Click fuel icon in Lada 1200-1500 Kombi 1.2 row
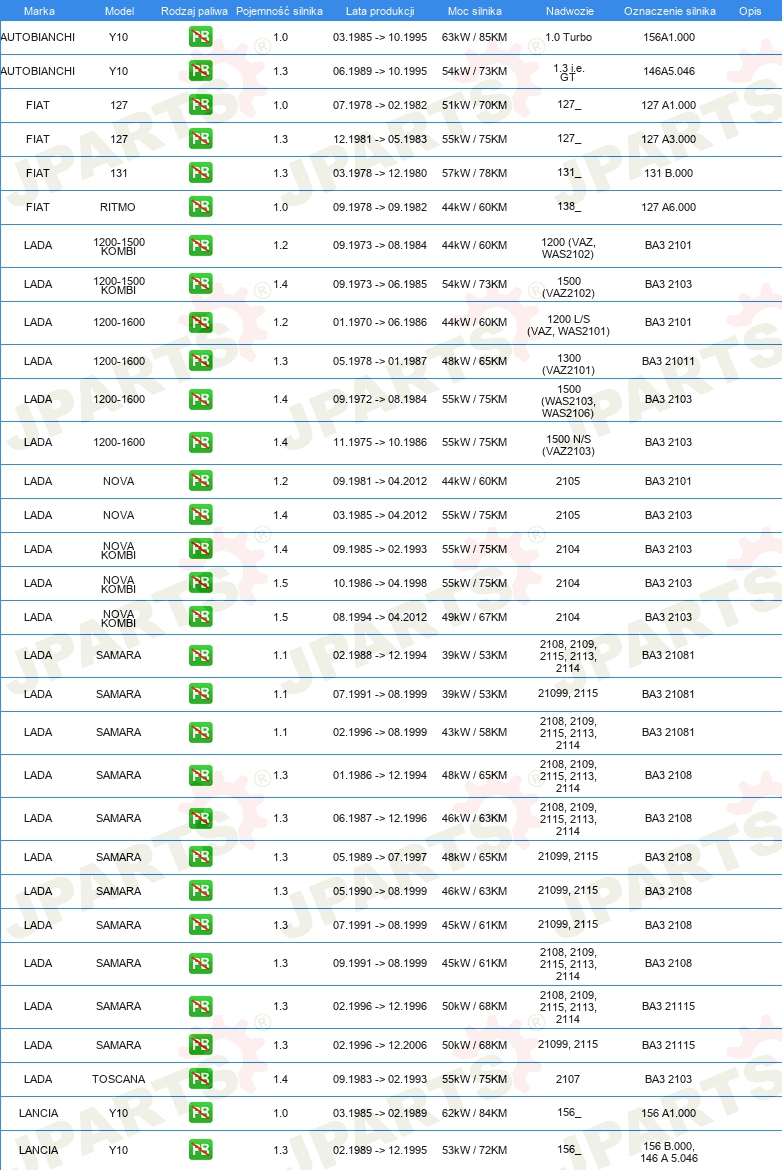 coord(201,245)
